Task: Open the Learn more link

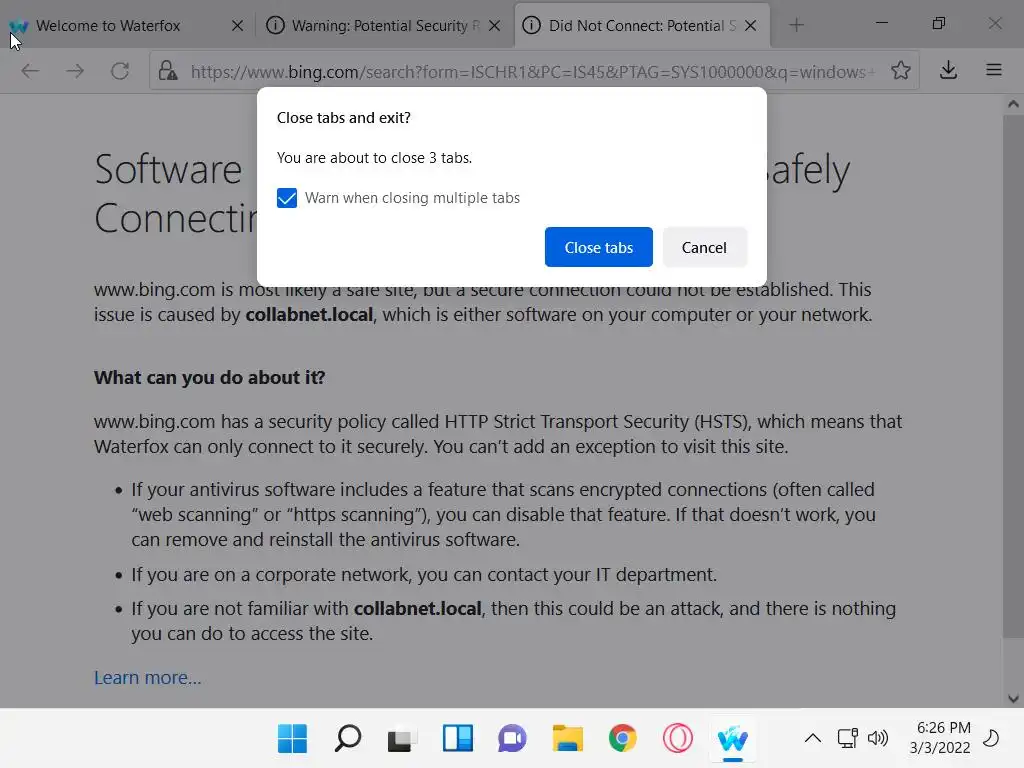Action: click(147, 677)
